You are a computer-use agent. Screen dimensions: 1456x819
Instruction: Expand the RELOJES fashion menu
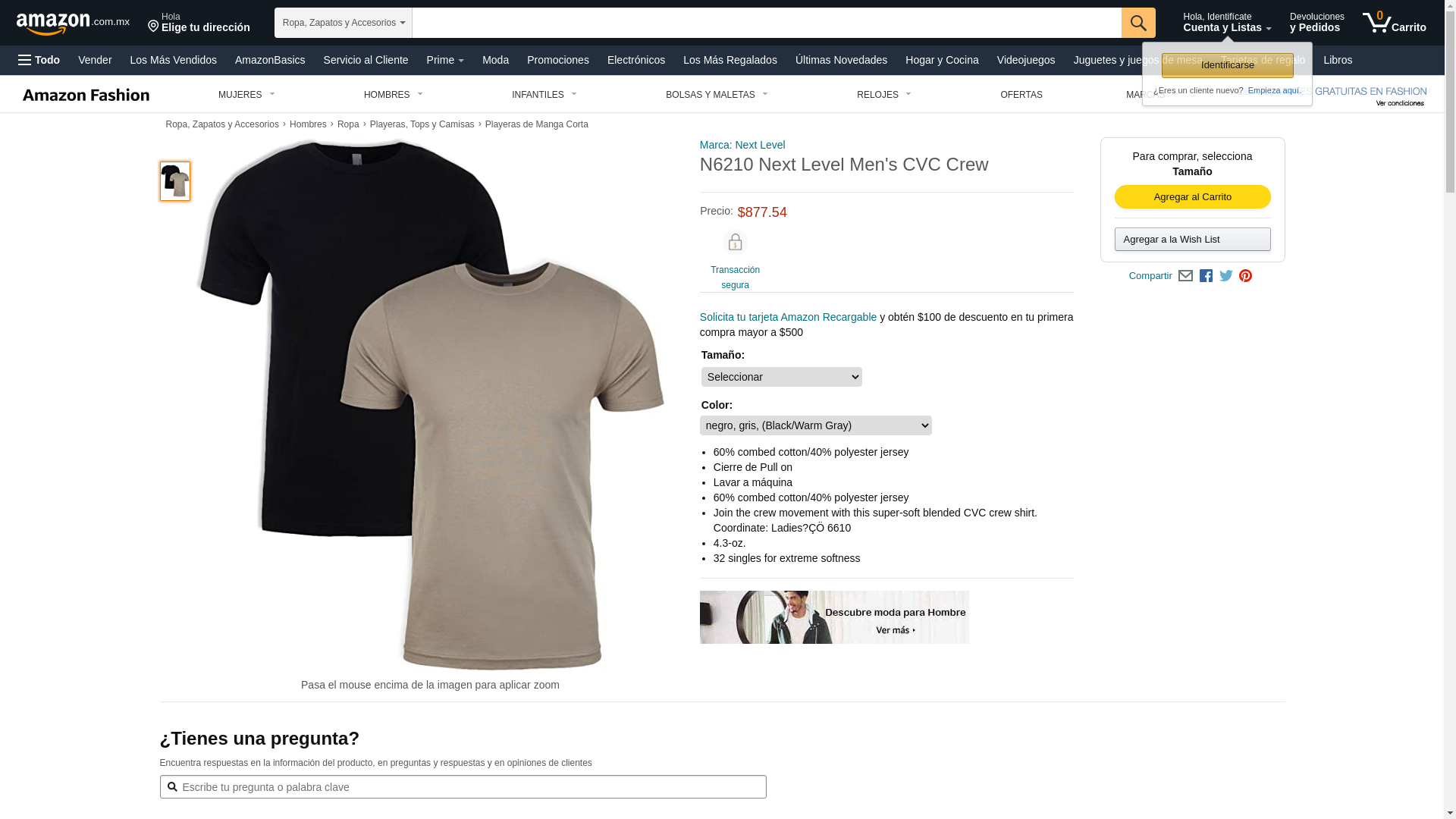pos(883,95)
